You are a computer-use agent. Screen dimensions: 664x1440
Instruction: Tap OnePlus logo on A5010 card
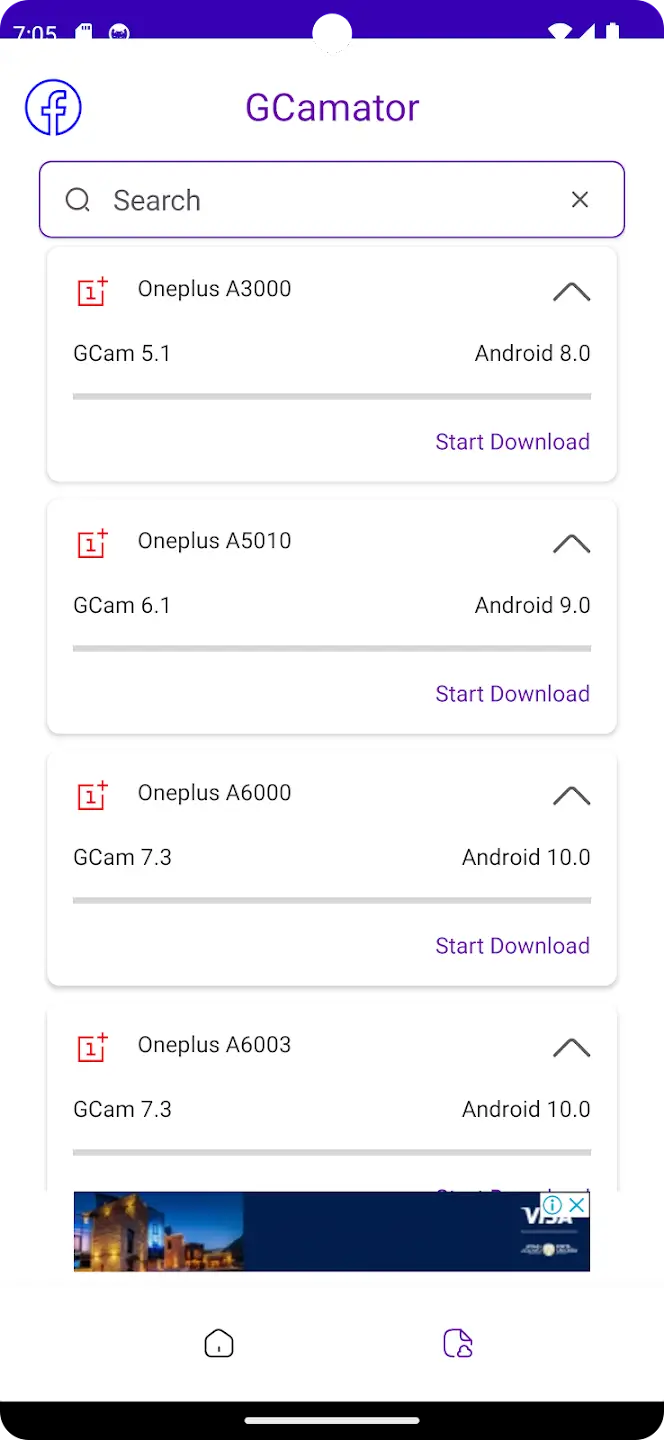93,543
